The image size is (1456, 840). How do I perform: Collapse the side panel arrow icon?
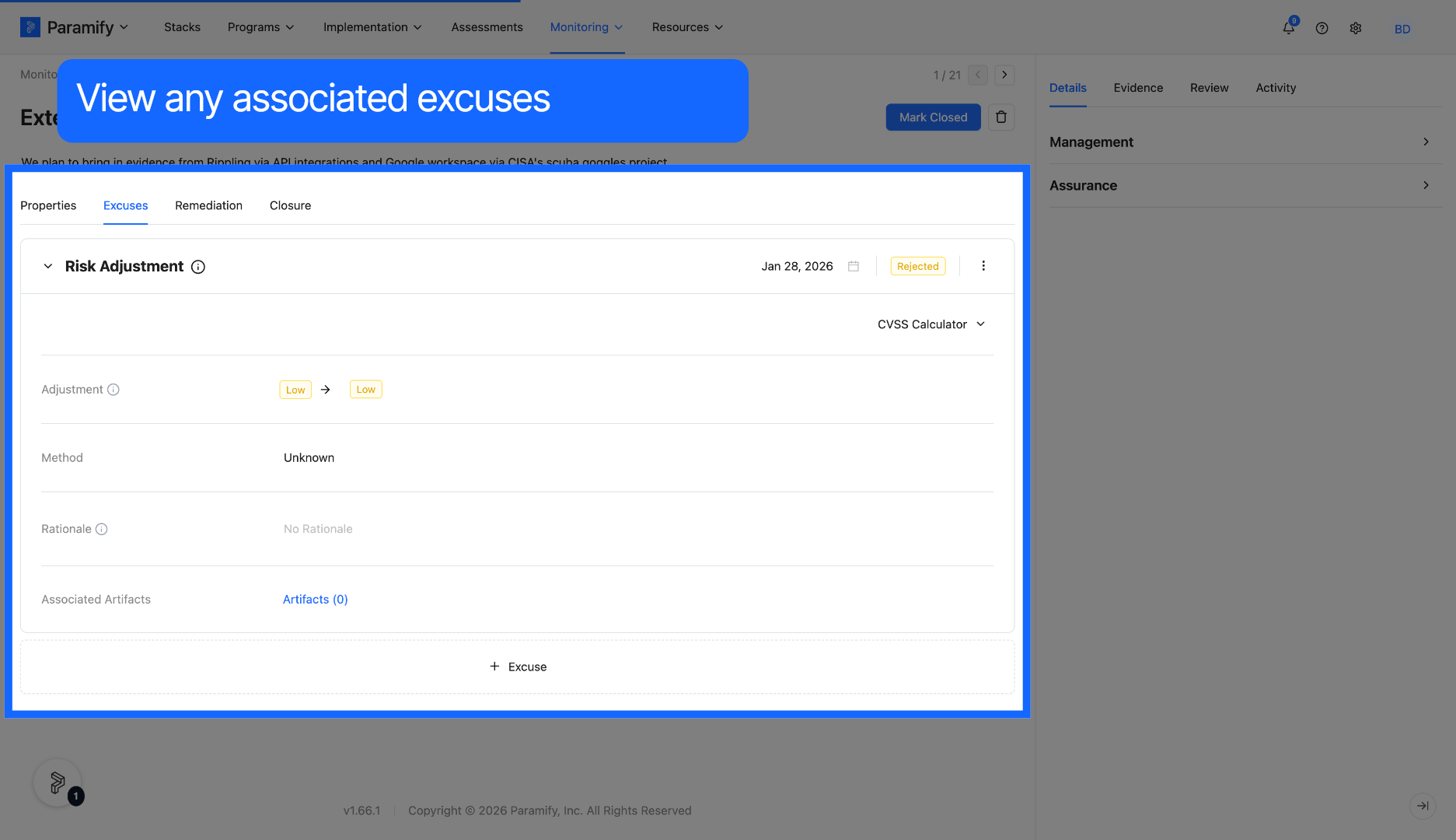1423,806
